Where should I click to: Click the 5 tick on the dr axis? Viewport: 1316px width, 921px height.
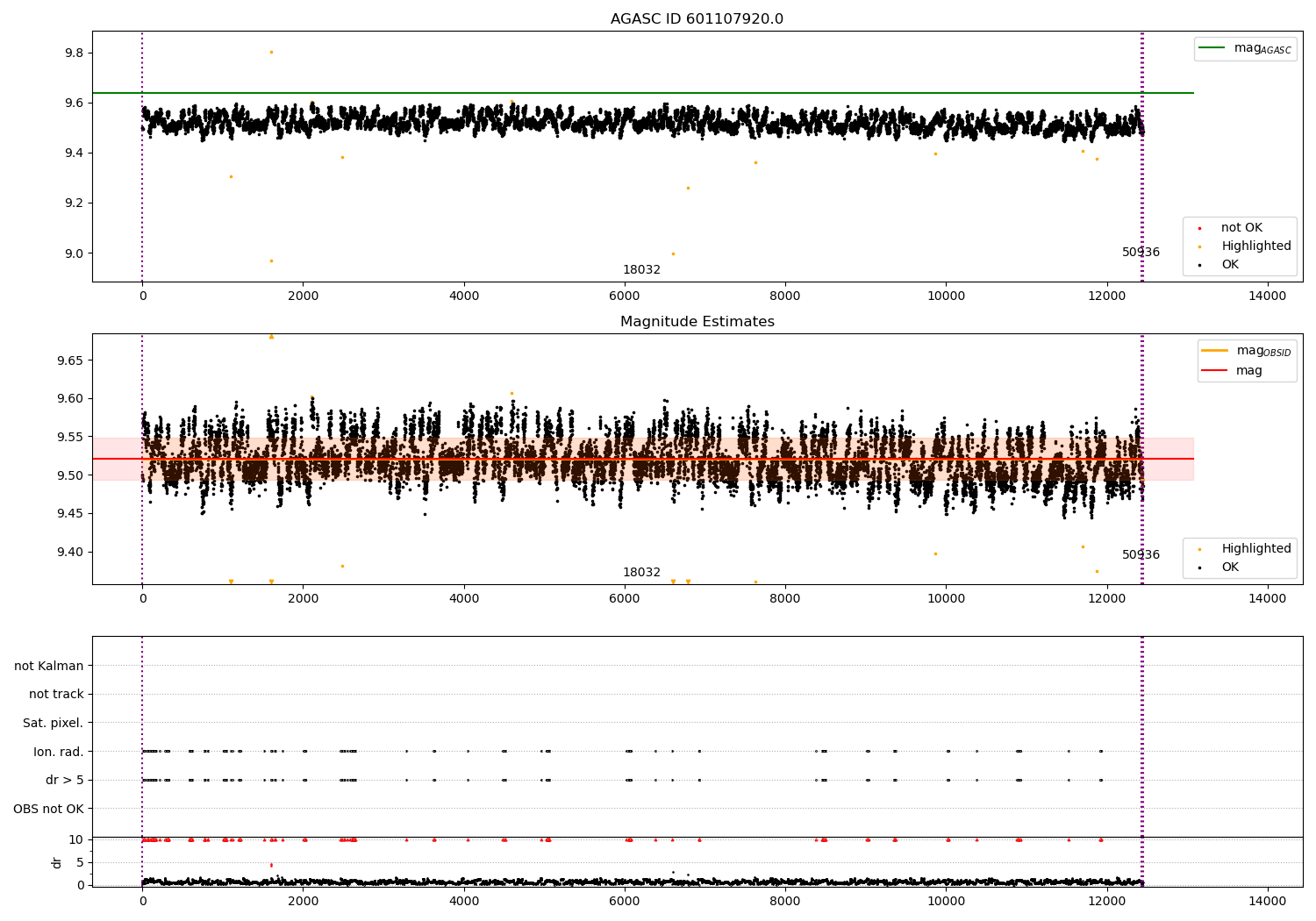pos(80,862)
